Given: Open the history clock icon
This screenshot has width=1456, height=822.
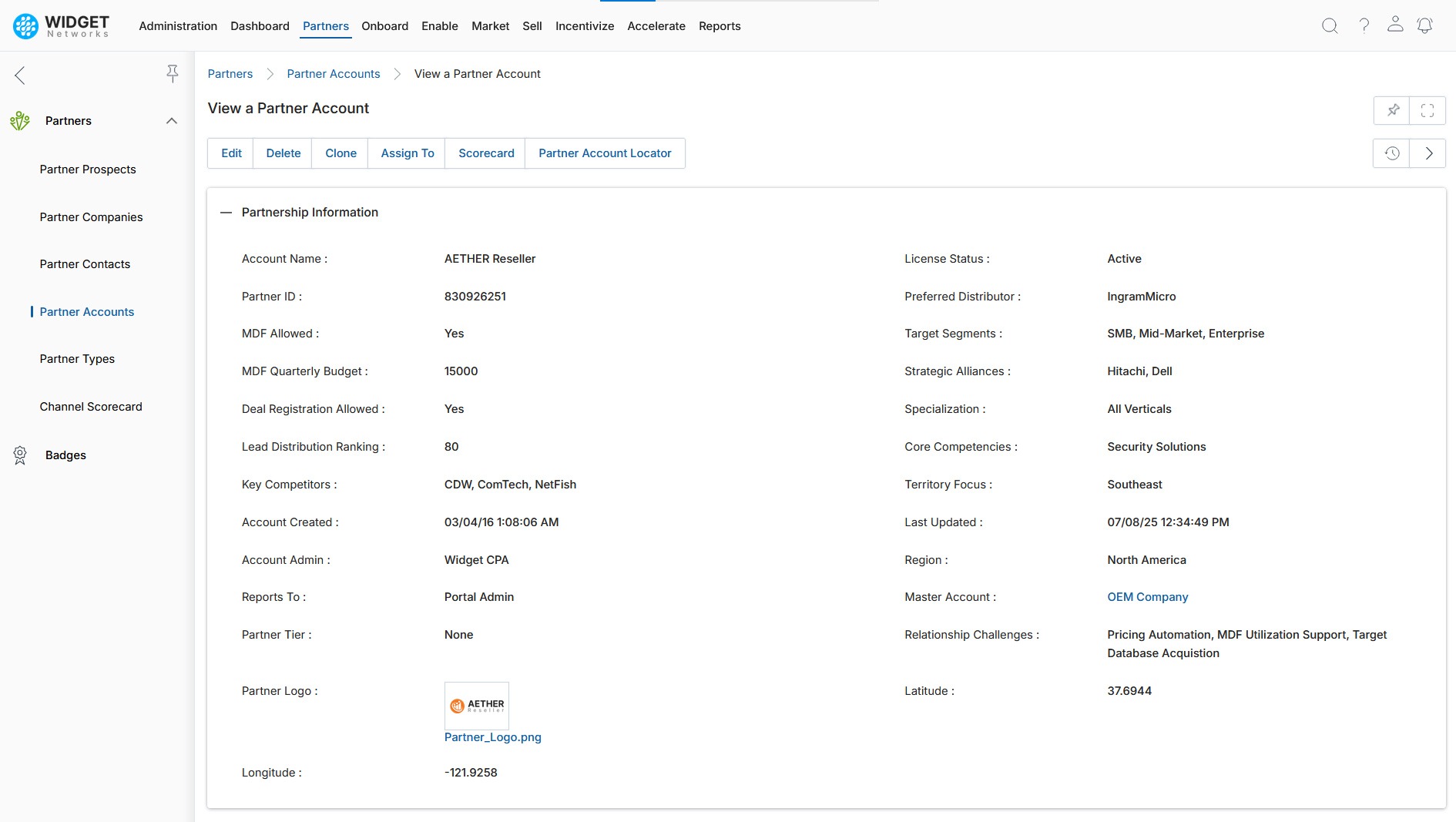Looking at the screenshot, I should (1392, 153).
